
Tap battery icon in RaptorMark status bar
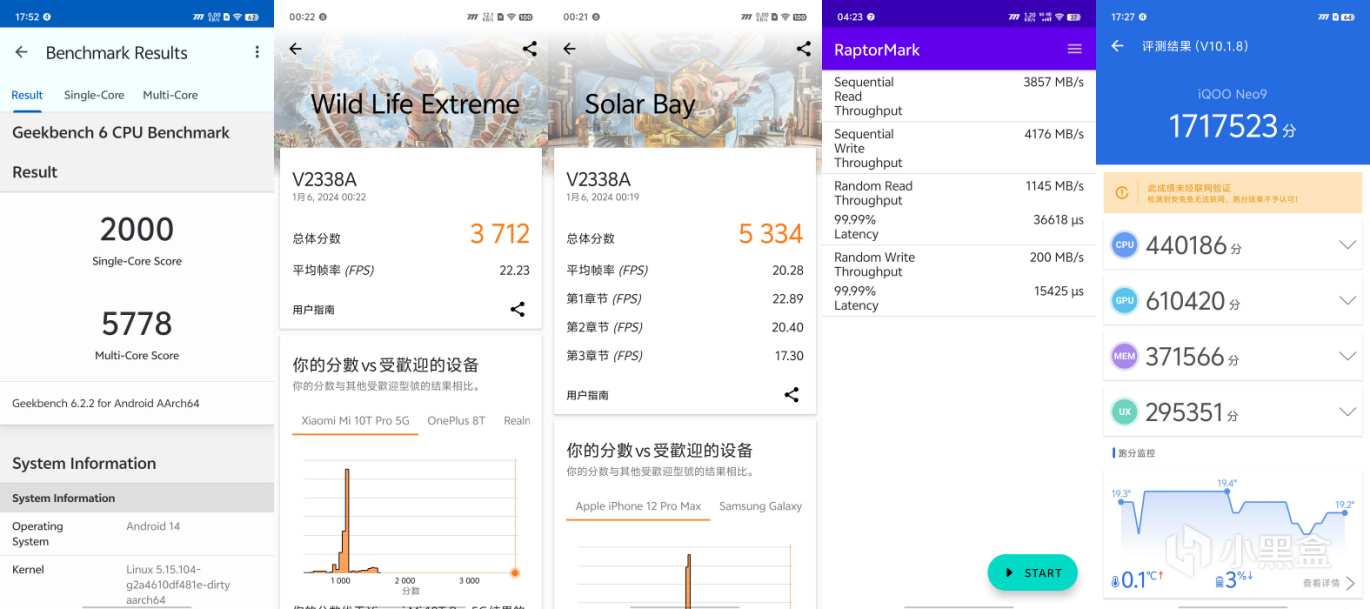pos(1074,17)
